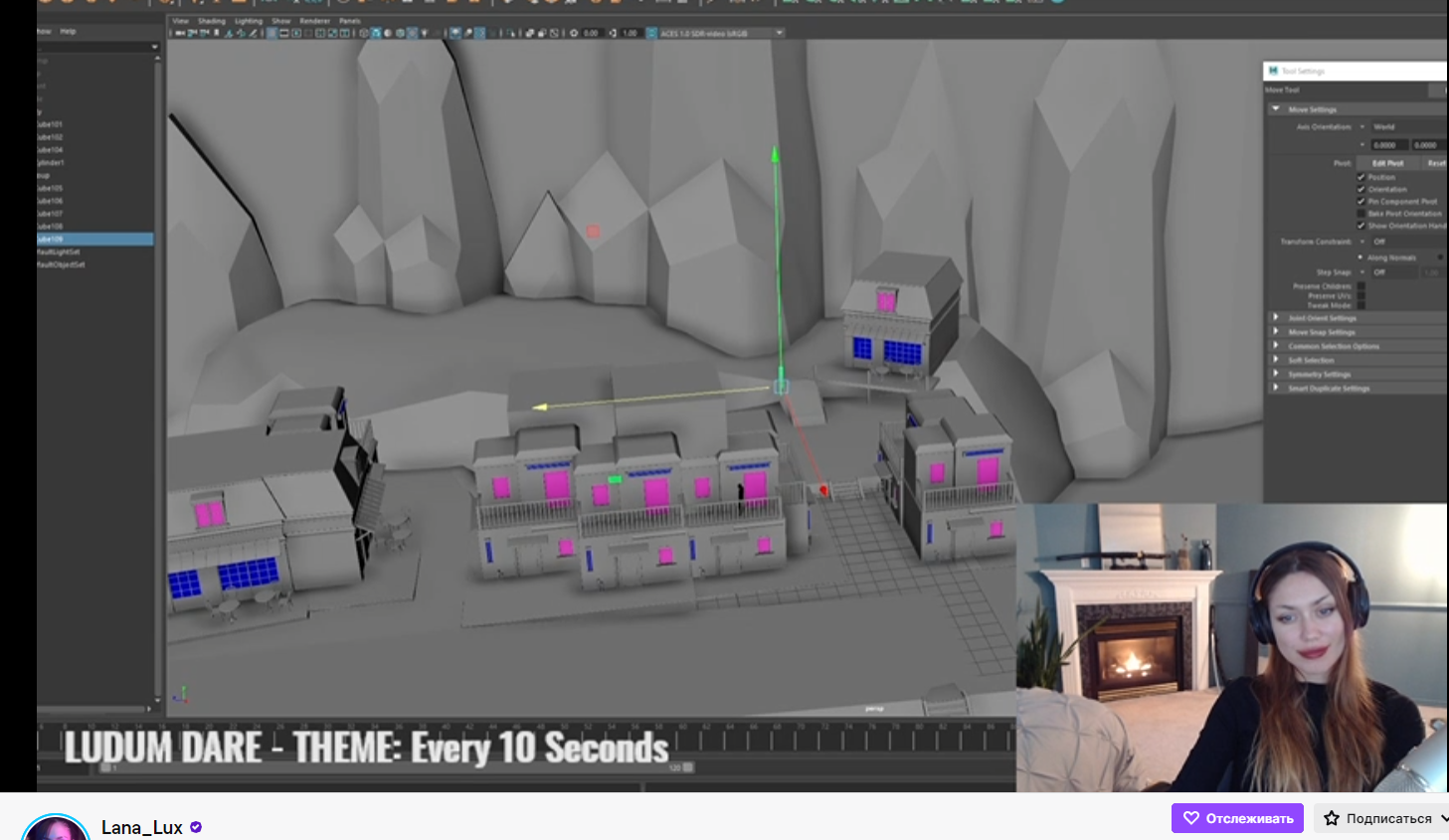Toggle the View Transform icon

651,33
